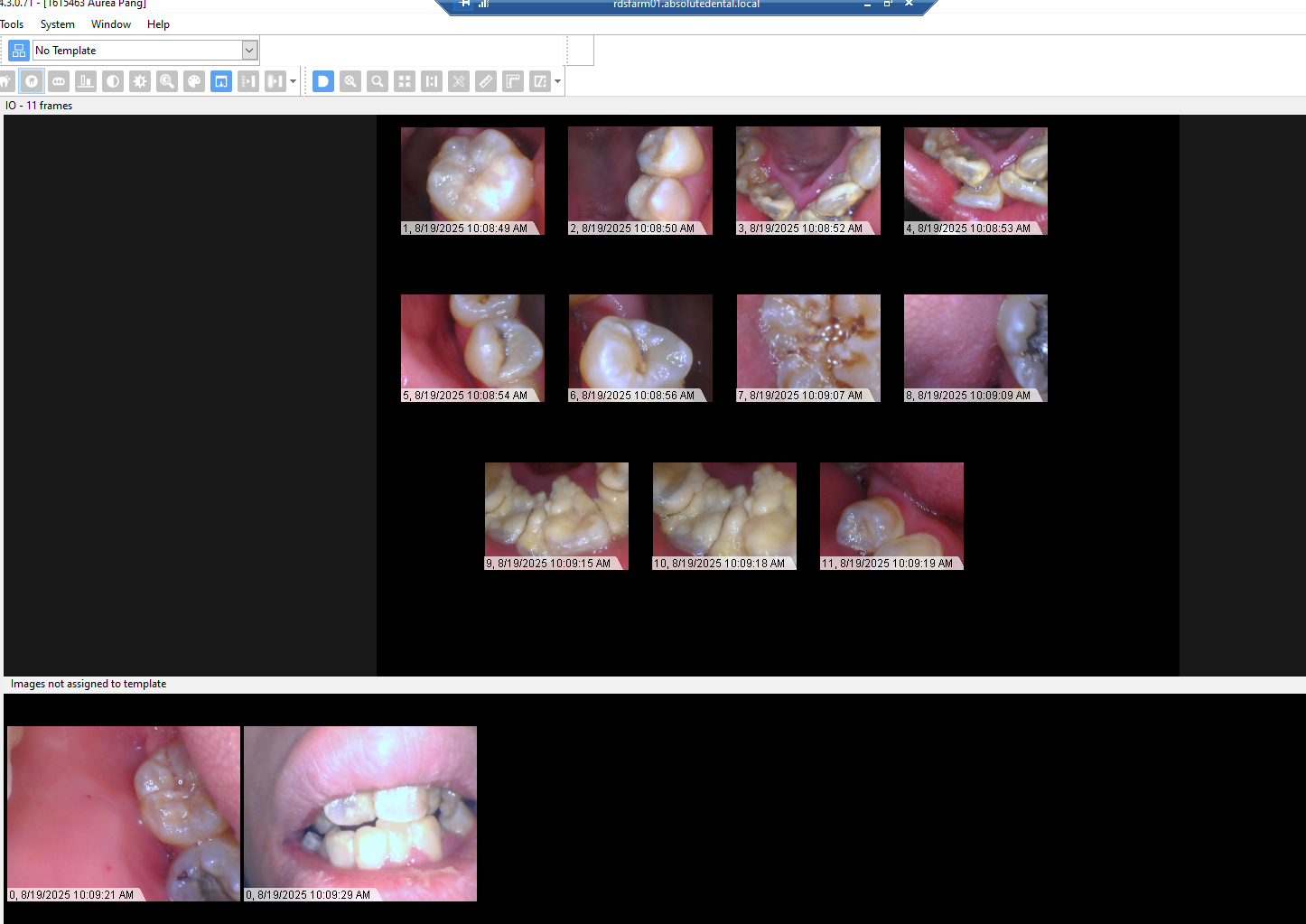The height and width of the screenshot is (924, 1306).
Task: Select the angle measurement tool
Action: coord(513,81)
